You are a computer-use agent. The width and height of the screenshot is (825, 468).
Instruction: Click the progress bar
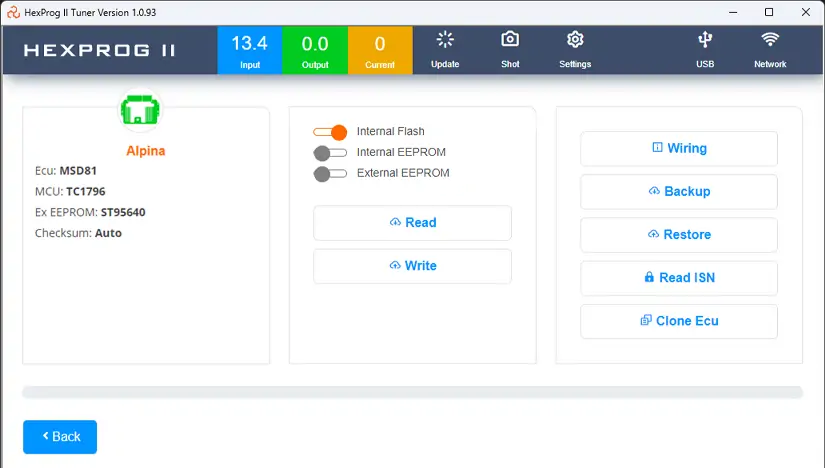click(412, 392)
